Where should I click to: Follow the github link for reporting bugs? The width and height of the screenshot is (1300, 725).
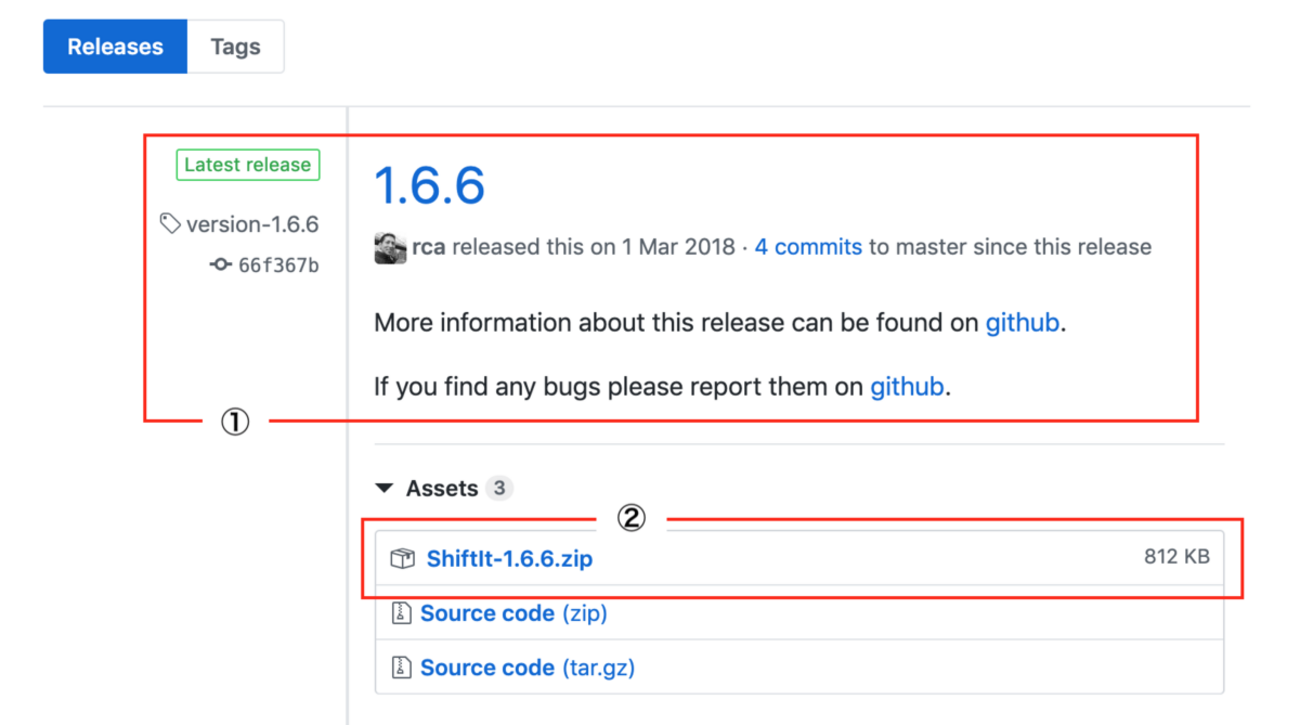pyautogui.click(x=906, y=387)
